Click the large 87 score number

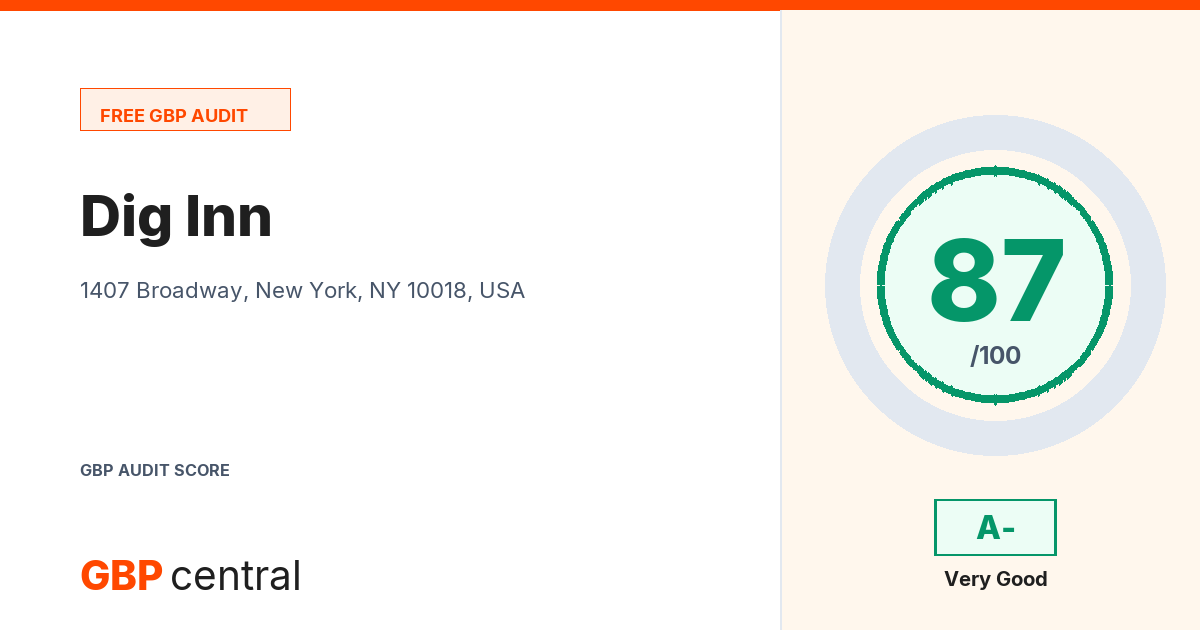pos(996,283)
